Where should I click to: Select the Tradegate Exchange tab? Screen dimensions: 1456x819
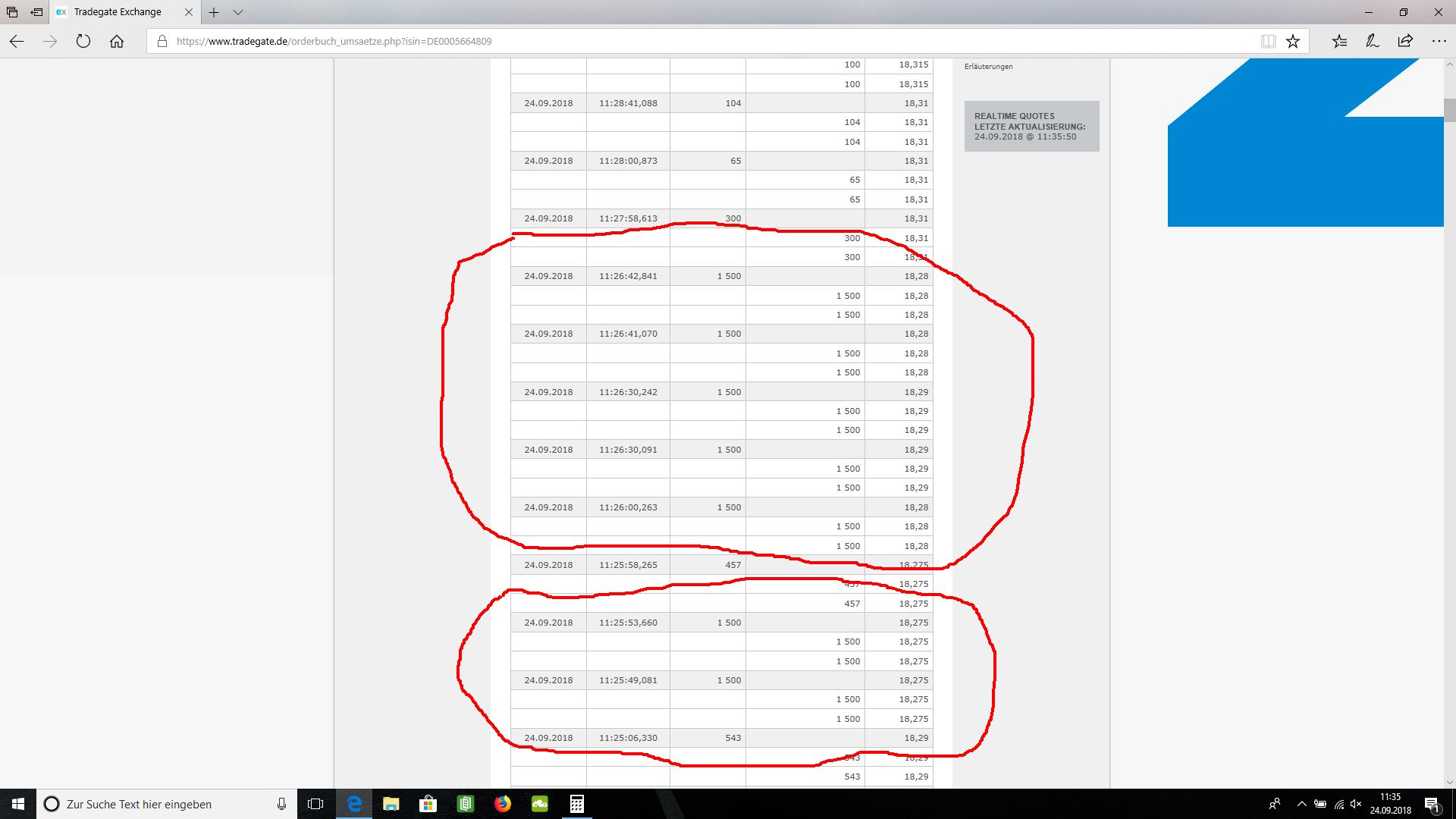[118, 12]
